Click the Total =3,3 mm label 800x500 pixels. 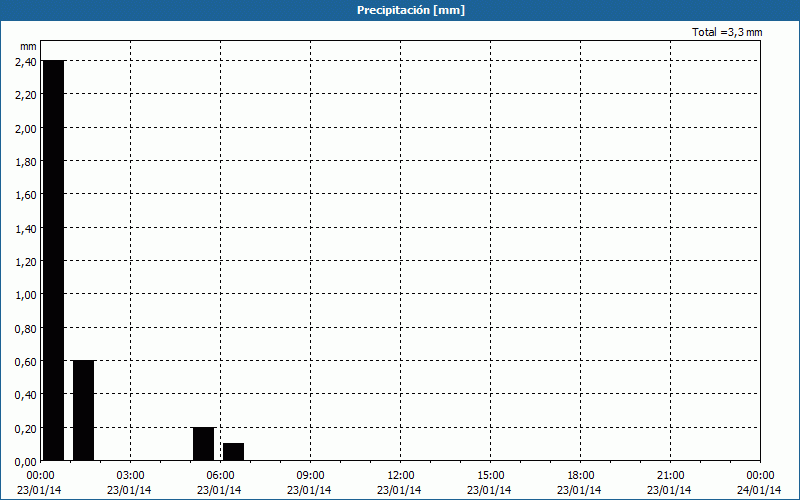pos(727,32)
